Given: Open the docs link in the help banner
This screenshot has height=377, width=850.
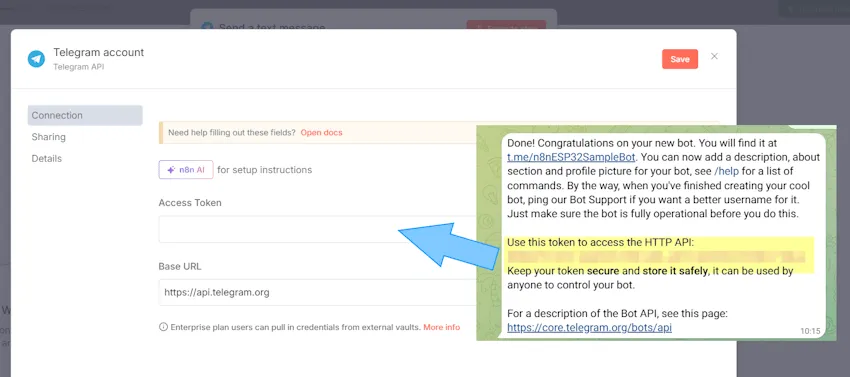Looking at the screenshot, I should pos(321,132).
